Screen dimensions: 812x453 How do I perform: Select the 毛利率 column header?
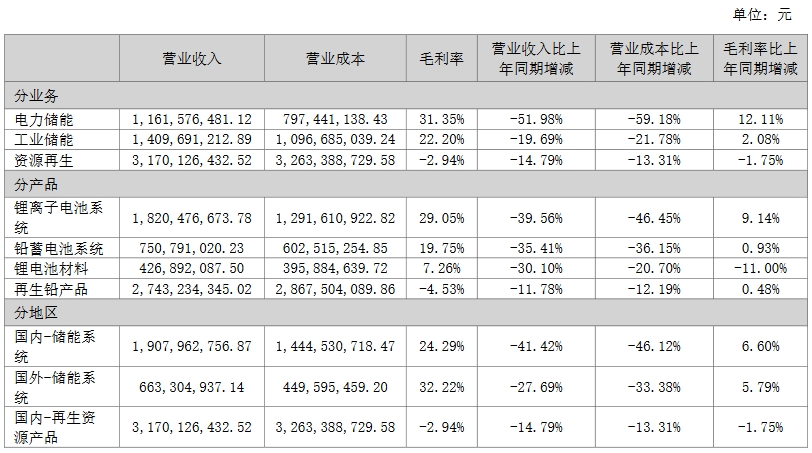(x=441, y=59)
